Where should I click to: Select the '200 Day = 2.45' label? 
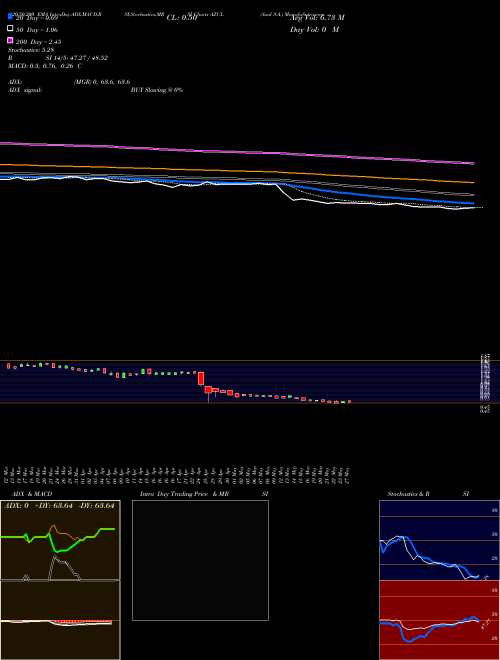39,42
